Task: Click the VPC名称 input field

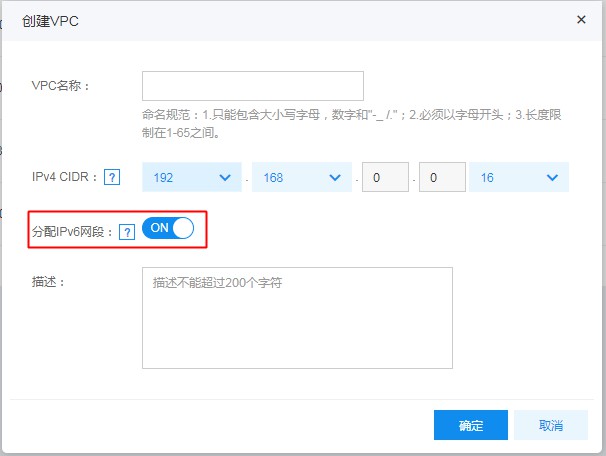Action: click(x=253, y=86)
